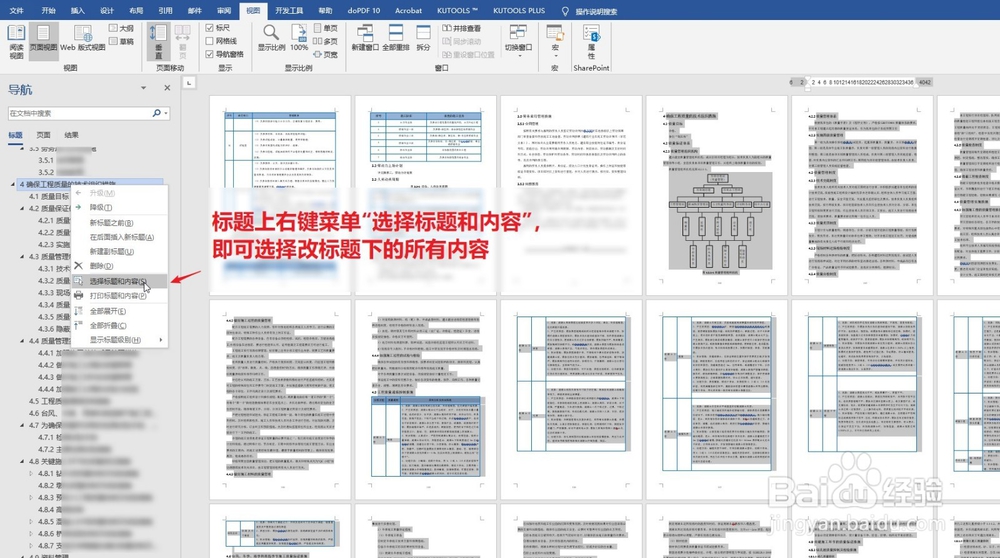
Task: Collapse the 4.4 质量管理 heading
Action: 22,341
